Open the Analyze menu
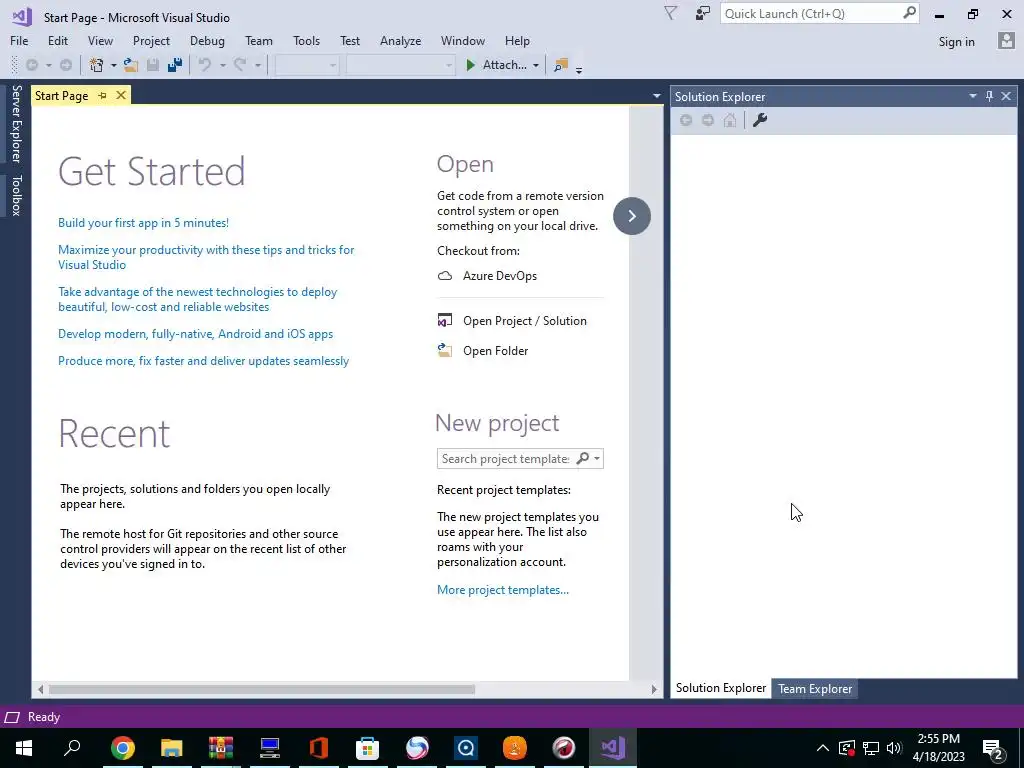The image size is (1024, 768). (x=400, y=40)
